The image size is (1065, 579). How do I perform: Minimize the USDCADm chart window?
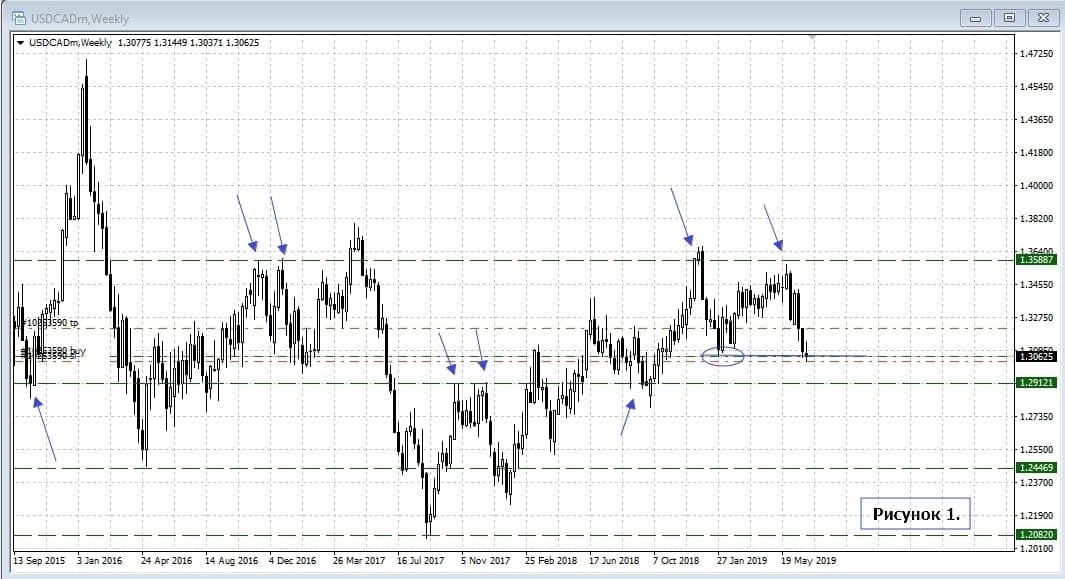pyautogui.click(x=974, y=18)
